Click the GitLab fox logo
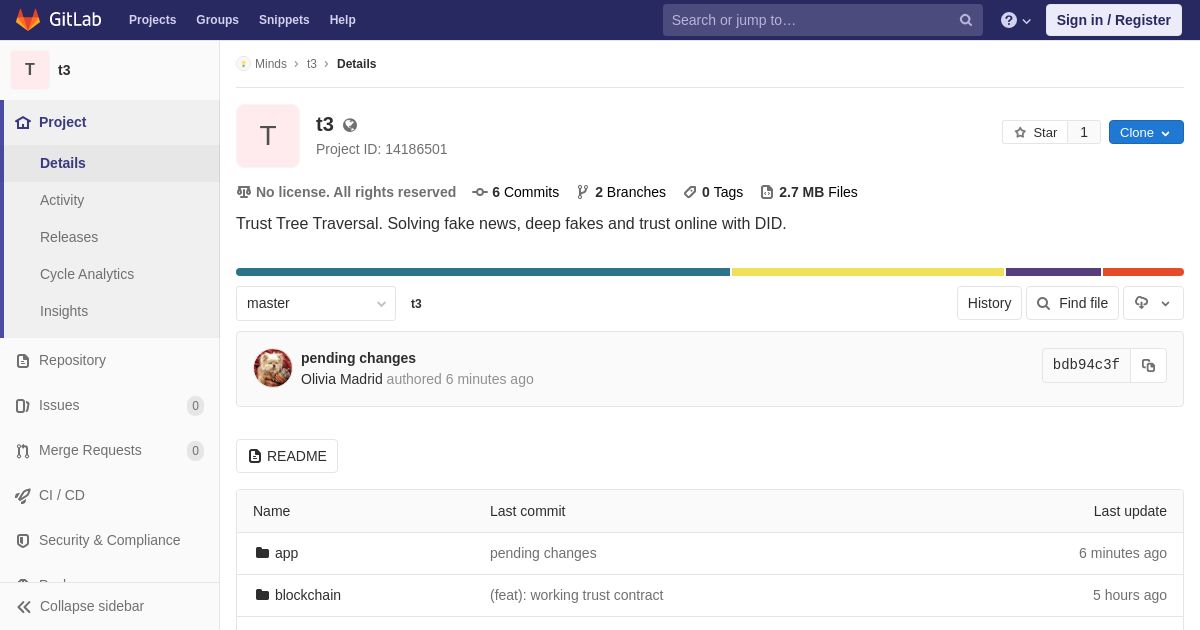1200x630 pixels. (28, 20)
